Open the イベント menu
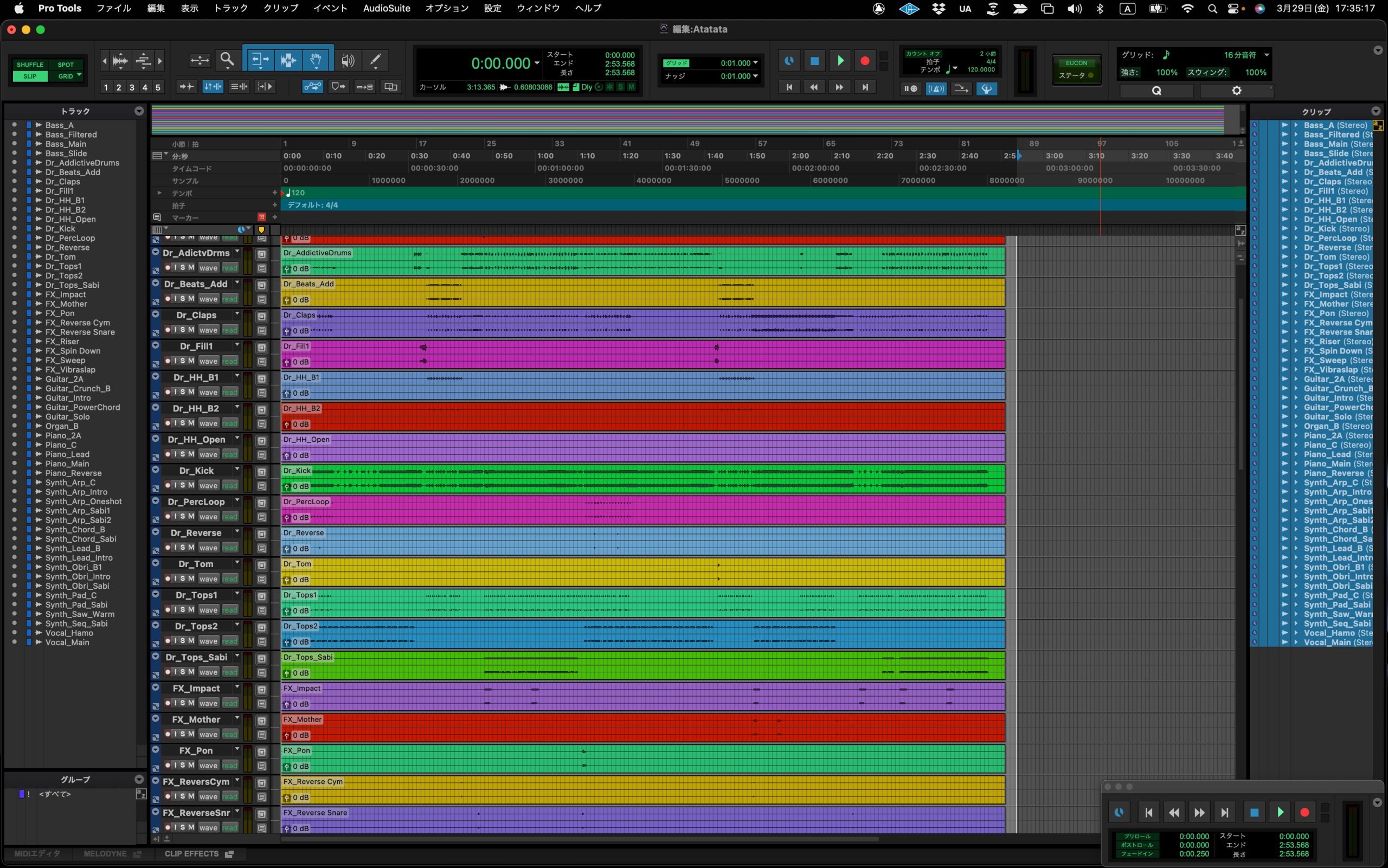This screenshot has width=1388, height=868. (330, 8)
